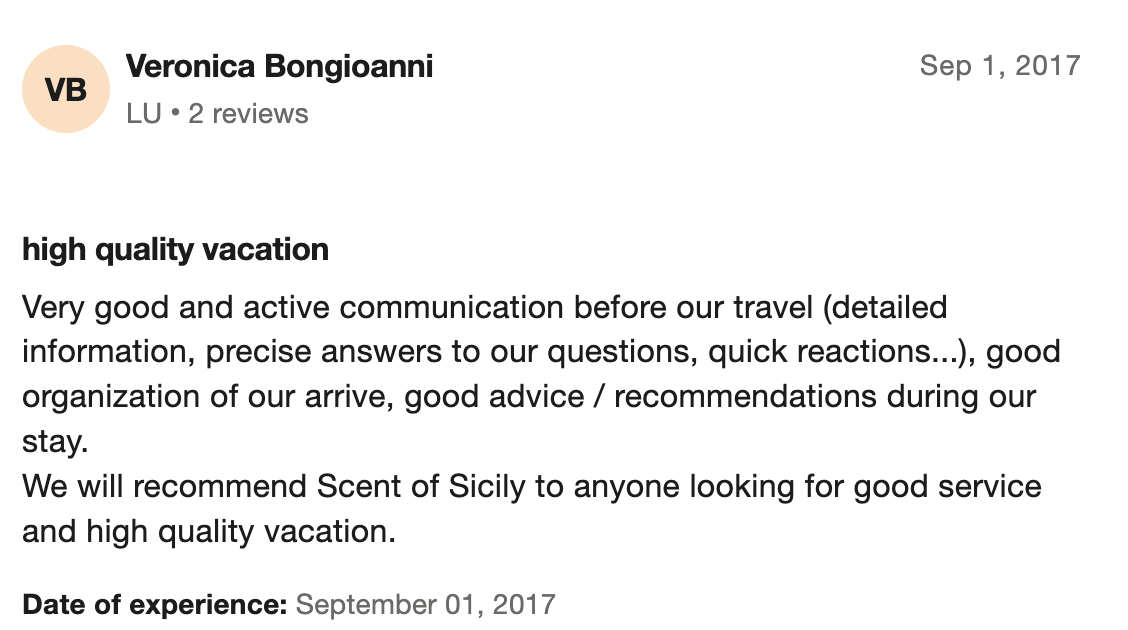
Task: Click the VB reviewer avatar
Action: point(66,89)
